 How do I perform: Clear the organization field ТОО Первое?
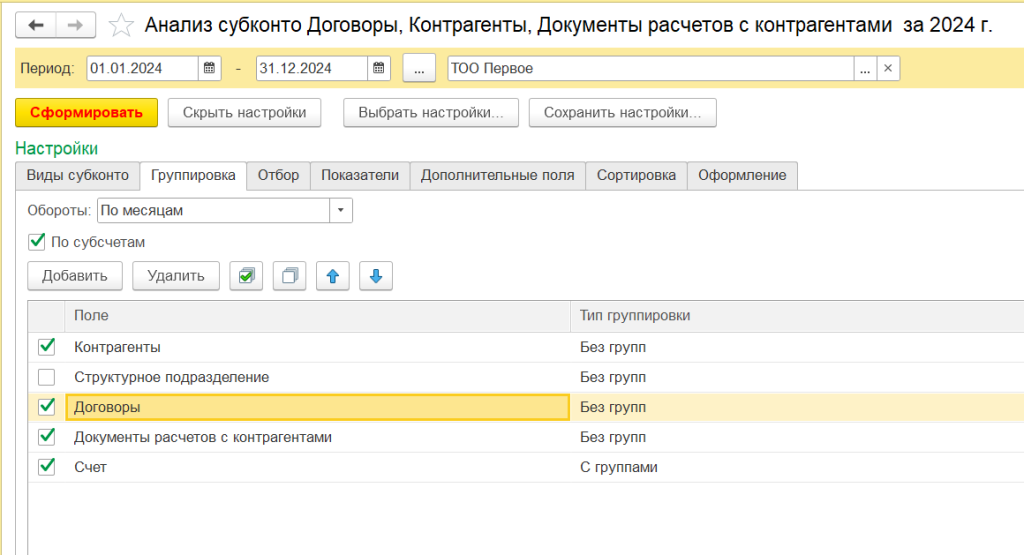click(888, 69)
